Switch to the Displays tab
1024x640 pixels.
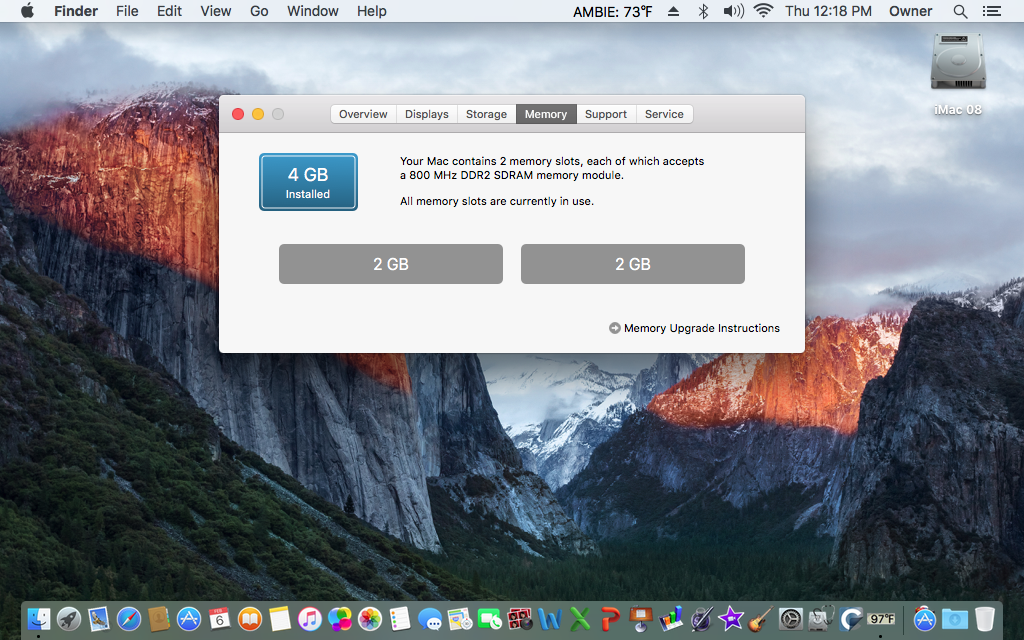point(426,114)
